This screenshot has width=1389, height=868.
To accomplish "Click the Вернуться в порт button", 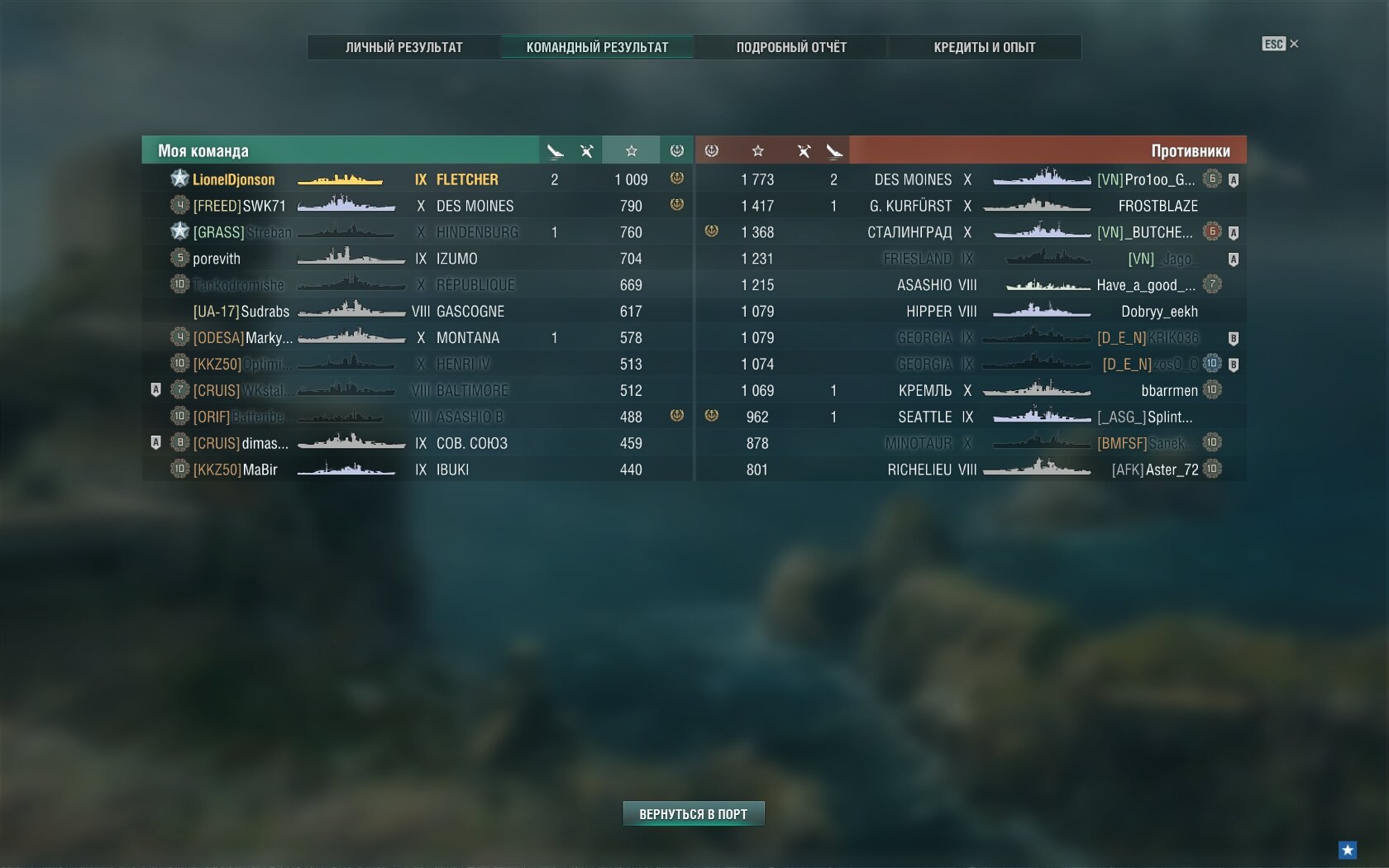I will (x=694, y=813).
